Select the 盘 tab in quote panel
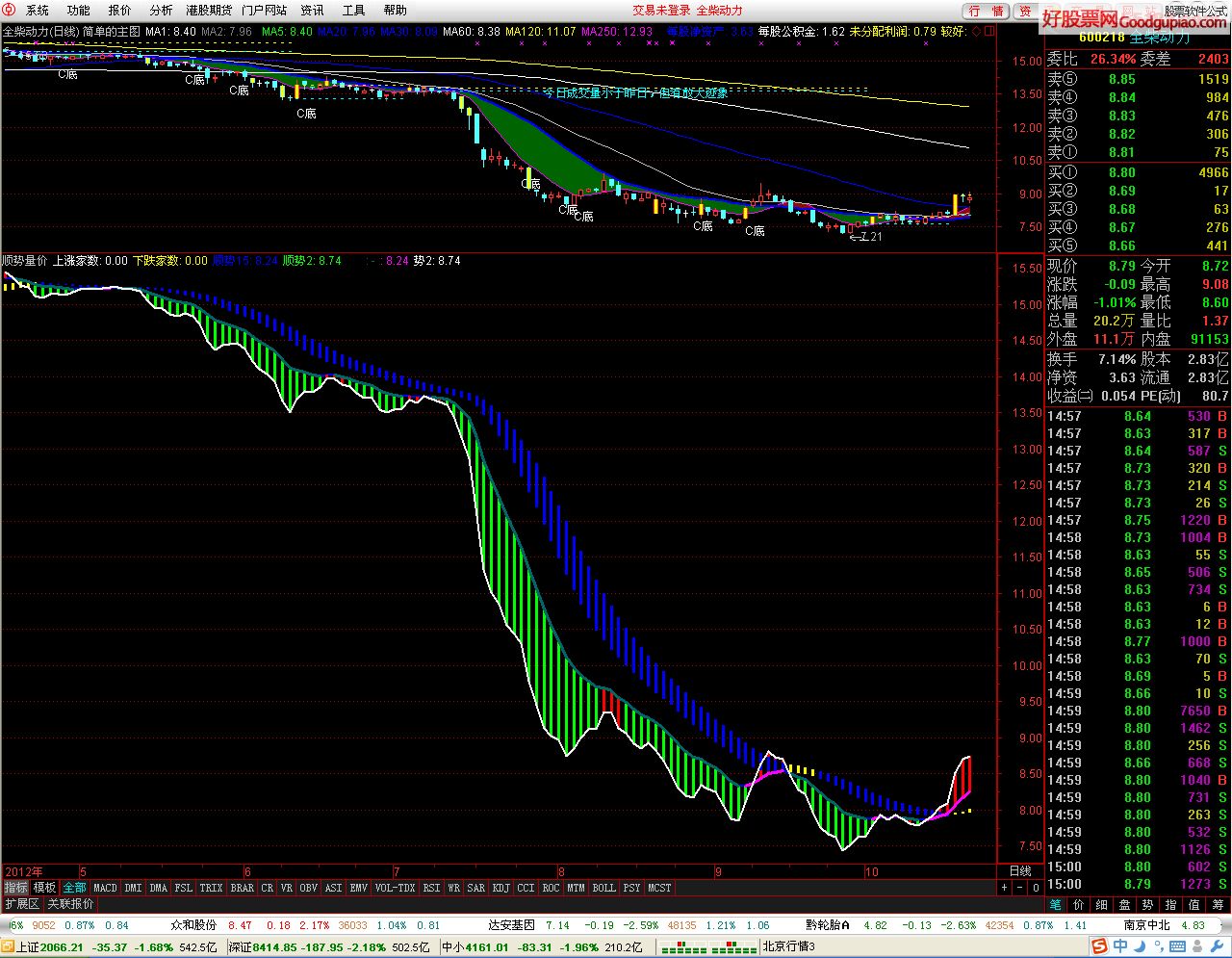The image size is (1232, 958). click(x=1124, y=905)
